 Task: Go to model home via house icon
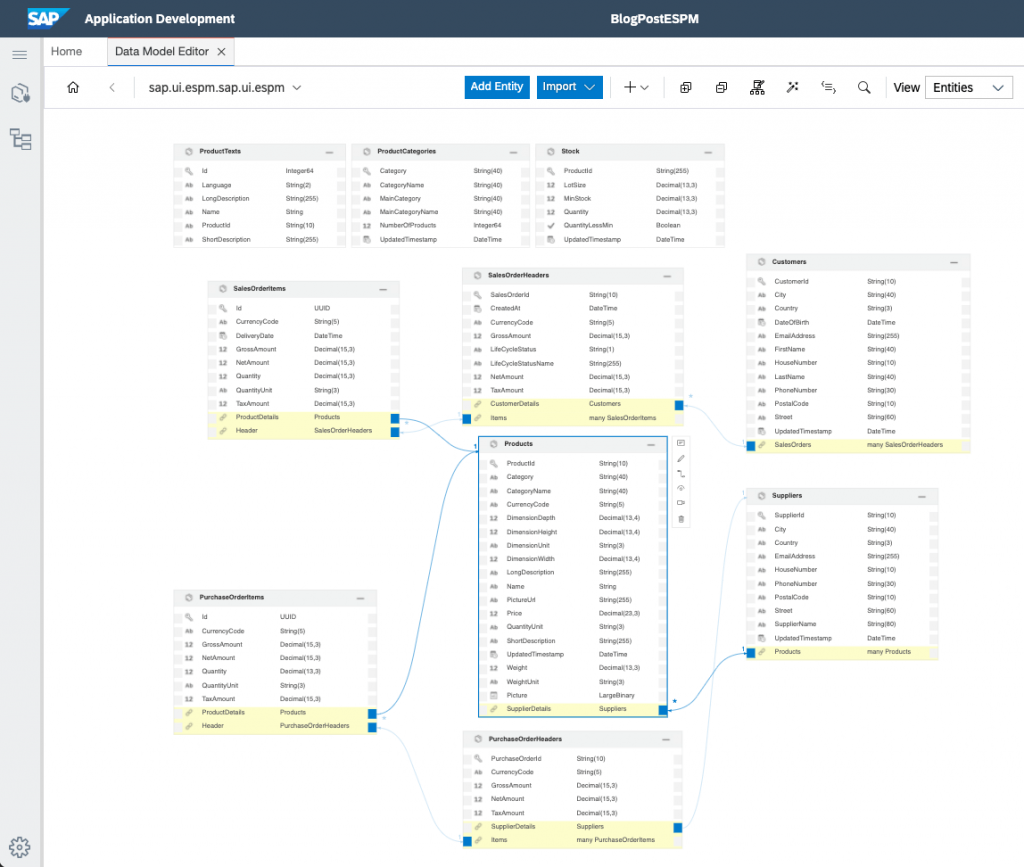click(73, 87)
